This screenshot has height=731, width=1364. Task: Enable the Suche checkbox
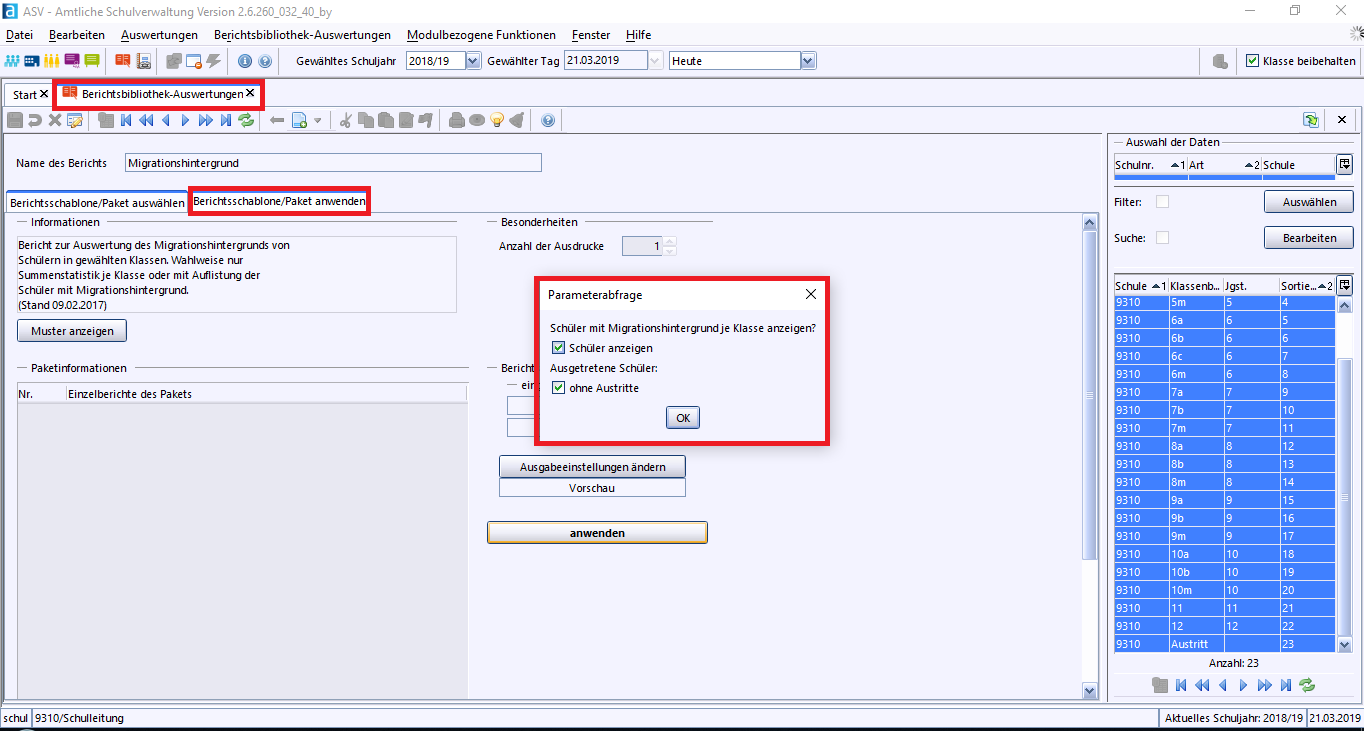click(x=1162, y=238)
